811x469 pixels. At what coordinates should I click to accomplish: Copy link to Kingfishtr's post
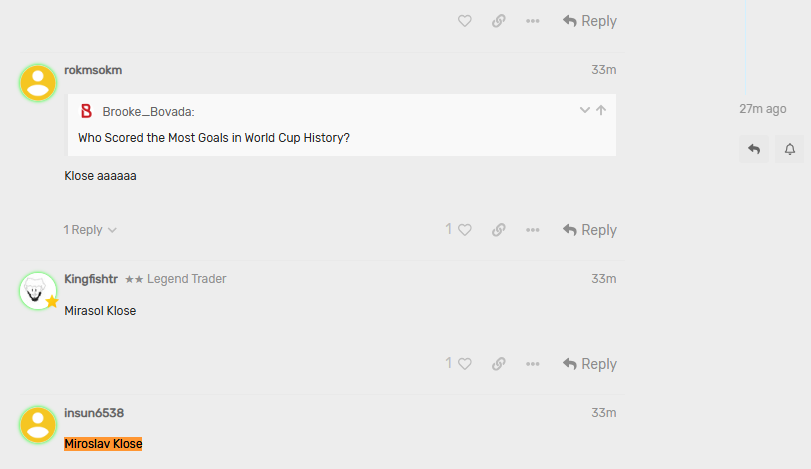pos(498,364)
